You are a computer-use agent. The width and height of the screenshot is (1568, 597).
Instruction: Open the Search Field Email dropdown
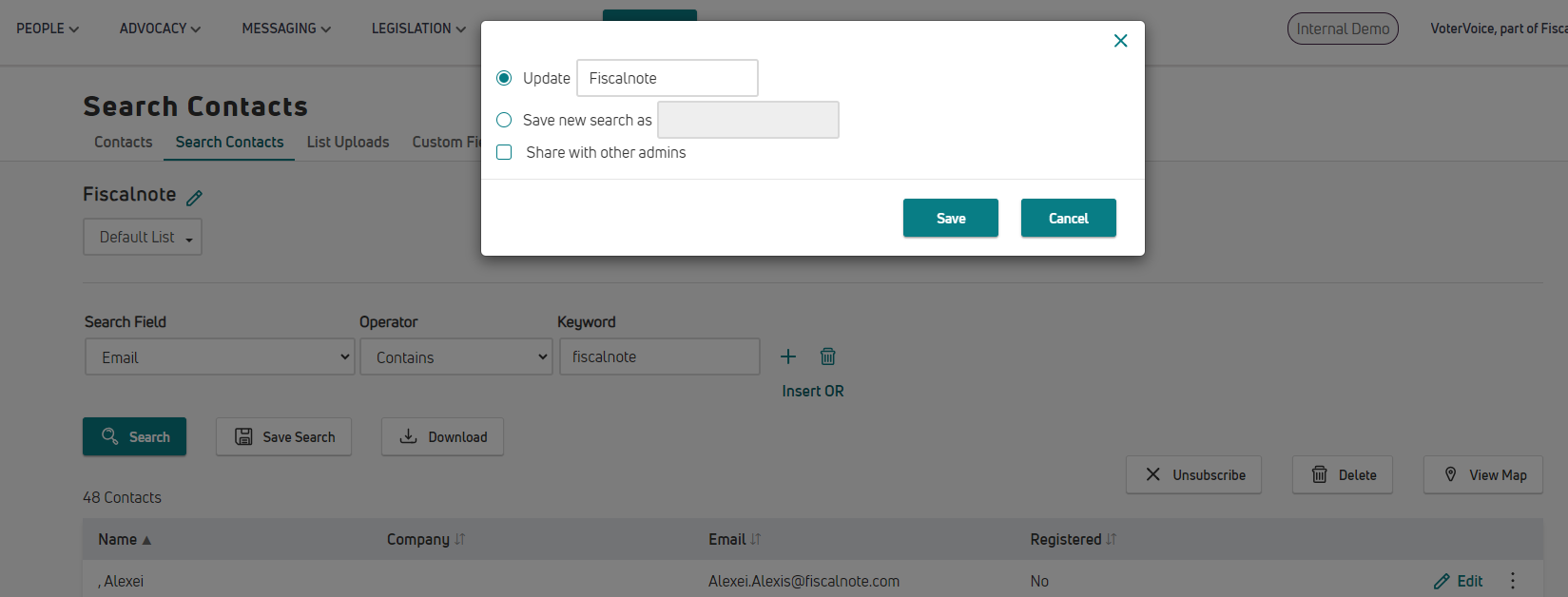click(x=220, y=357)
